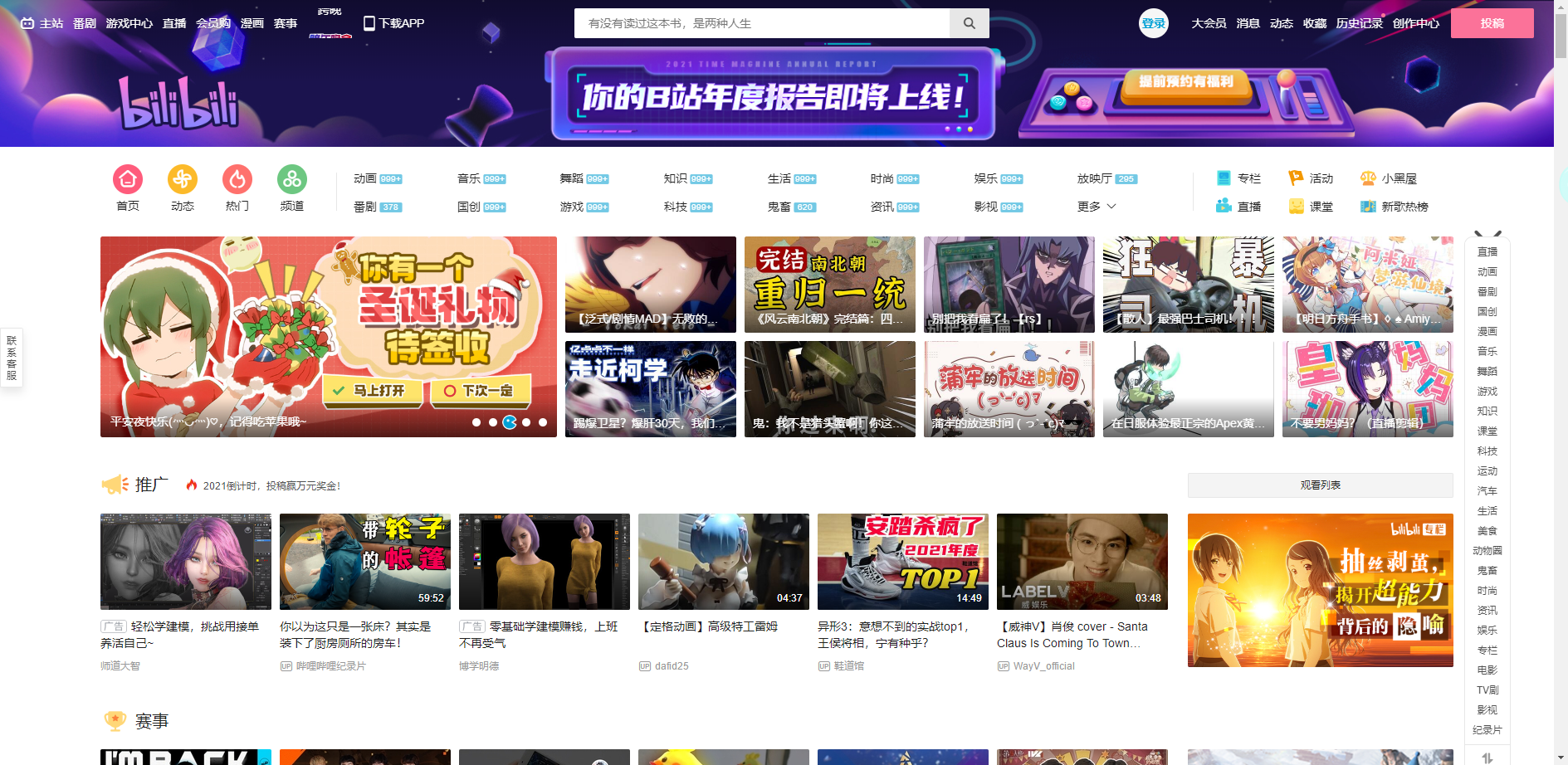Open 历史记录 in header

1359,23
